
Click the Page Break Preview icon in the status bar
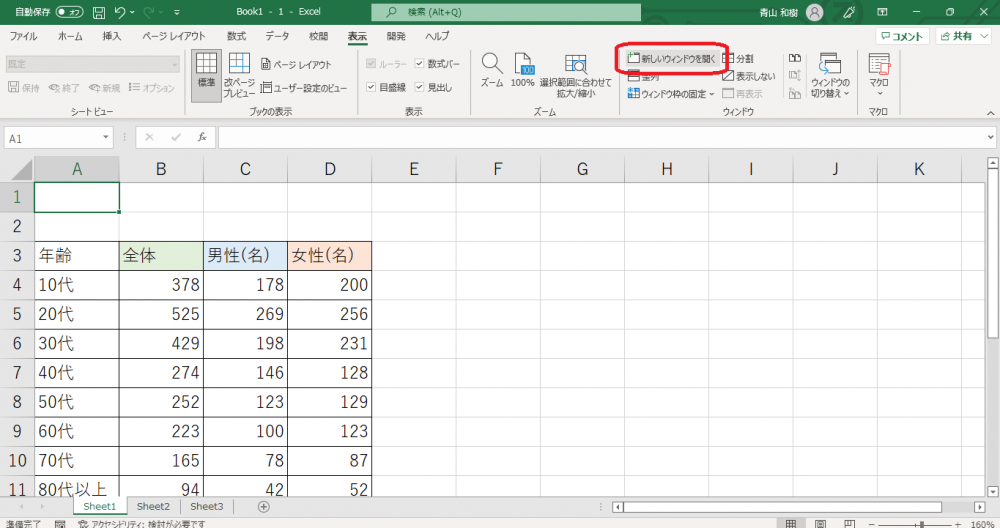[849, 524]
